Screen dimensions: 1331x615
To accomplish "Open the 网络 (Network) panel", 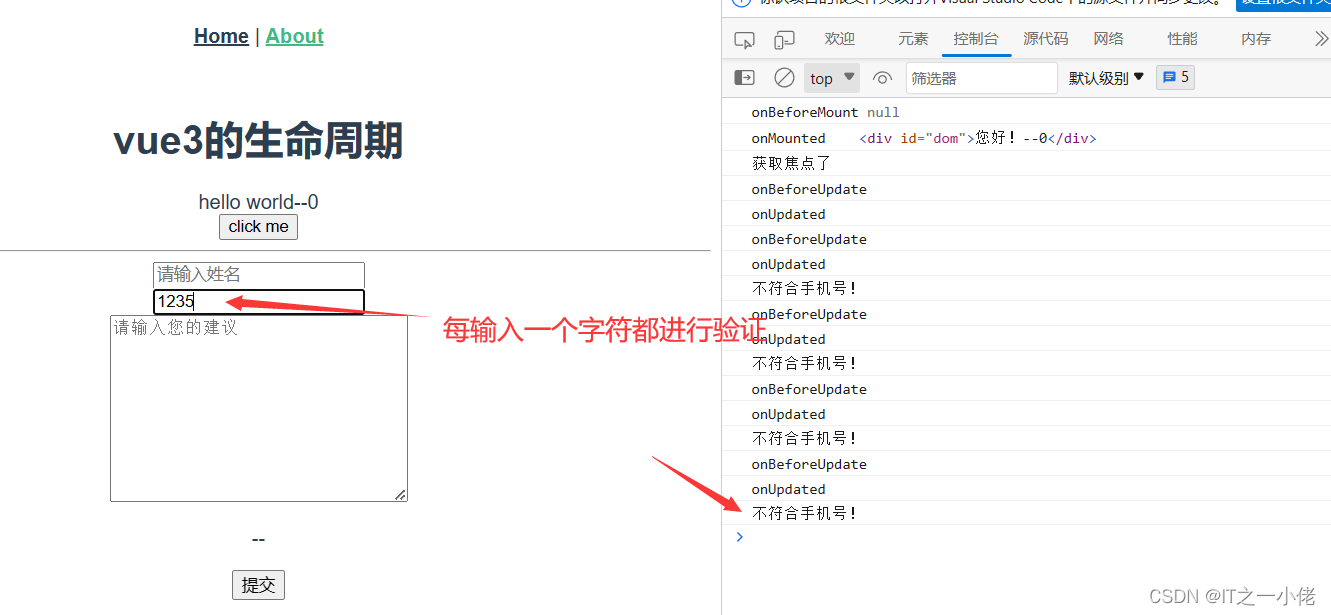I will (1108, 38).
